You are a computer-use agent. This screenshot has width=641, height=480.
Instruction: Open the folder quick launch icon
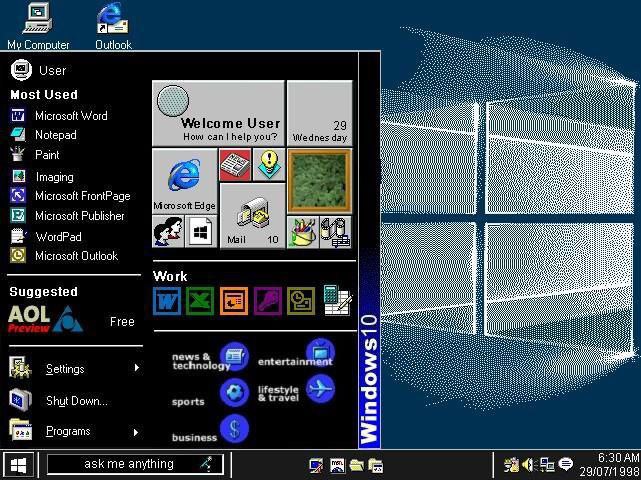point(356,465)
